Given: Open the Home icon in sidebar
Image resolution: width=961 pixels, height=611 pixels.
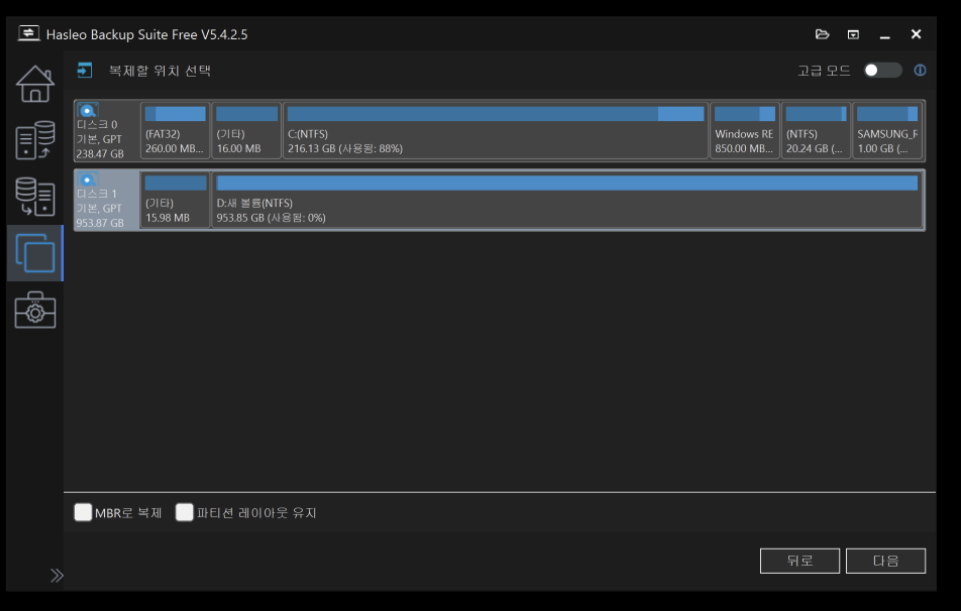Looking at the screenshot, I should [35, 84].
